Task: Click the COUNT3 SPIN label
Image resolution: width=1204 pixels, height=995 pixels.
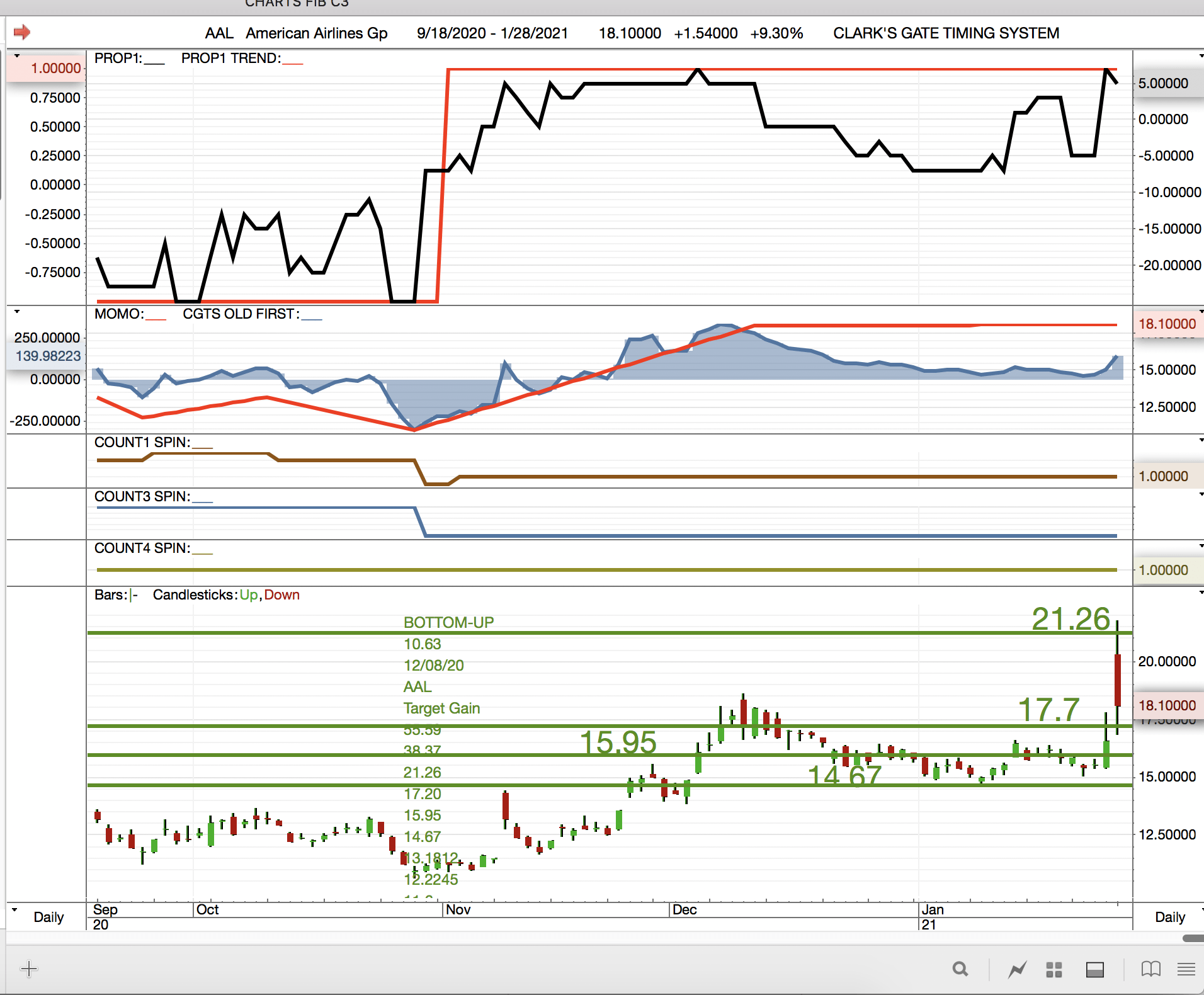Action: pyautogui.click(x=142, y=496)
